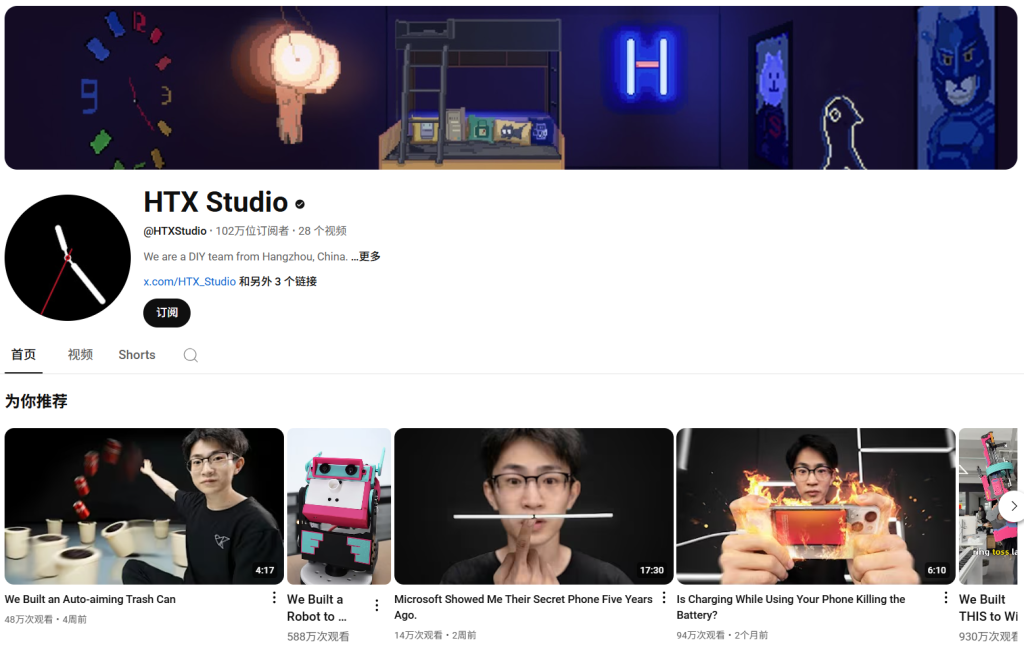Click the 102万位订阅者 subscriber count
The height and width of the screenshot is (653, 1024).
click(x=252, y=231)
